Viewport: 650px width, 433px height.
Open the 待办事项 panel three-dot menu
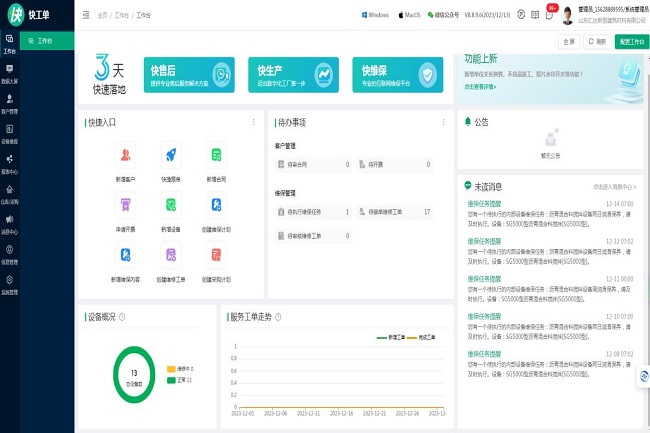click(441, 122)
